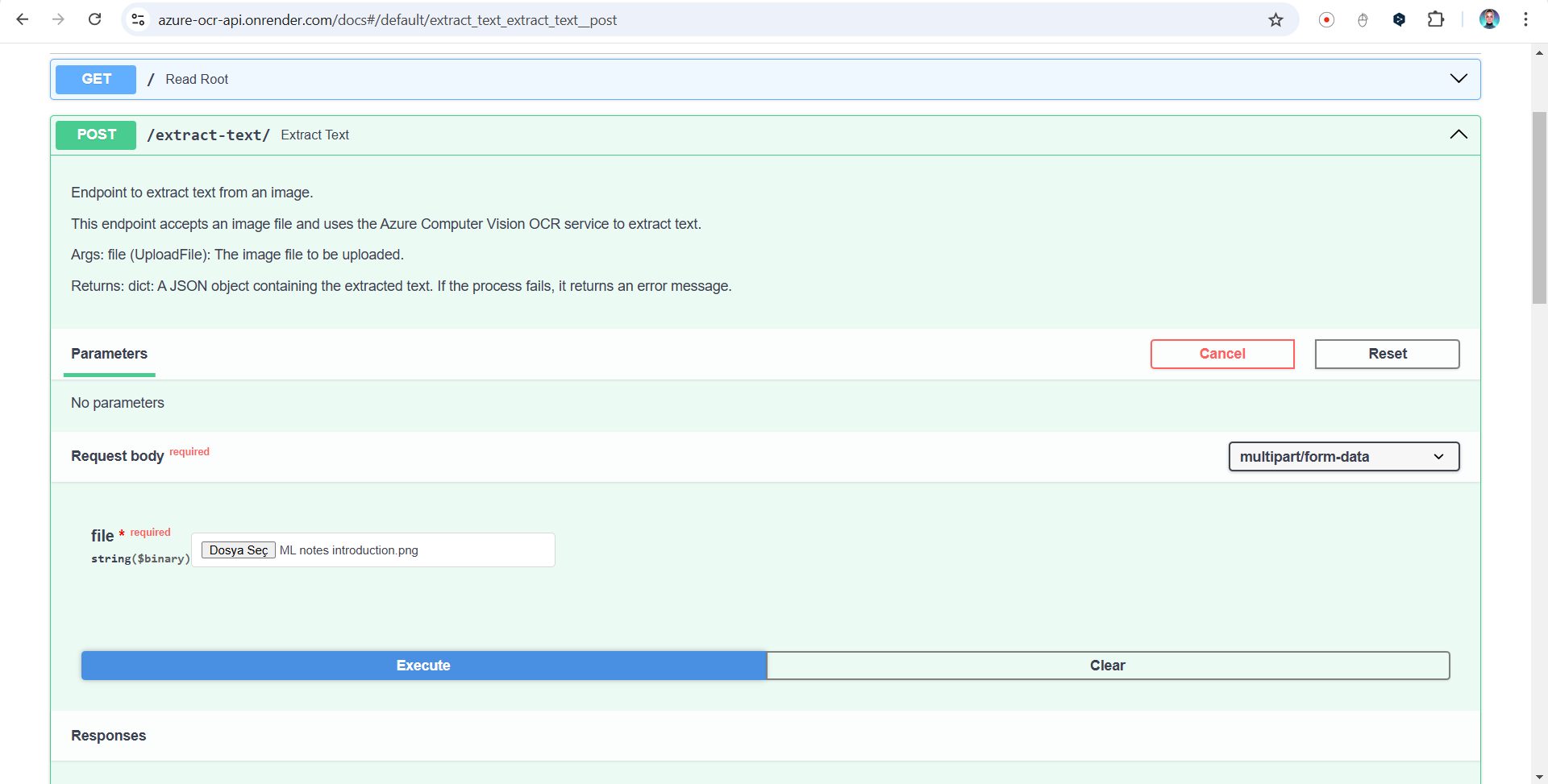Screen dimensions: 1548x784
Task: Expand the GET Read Root endpoint
Action: (x=1458, y=79)
